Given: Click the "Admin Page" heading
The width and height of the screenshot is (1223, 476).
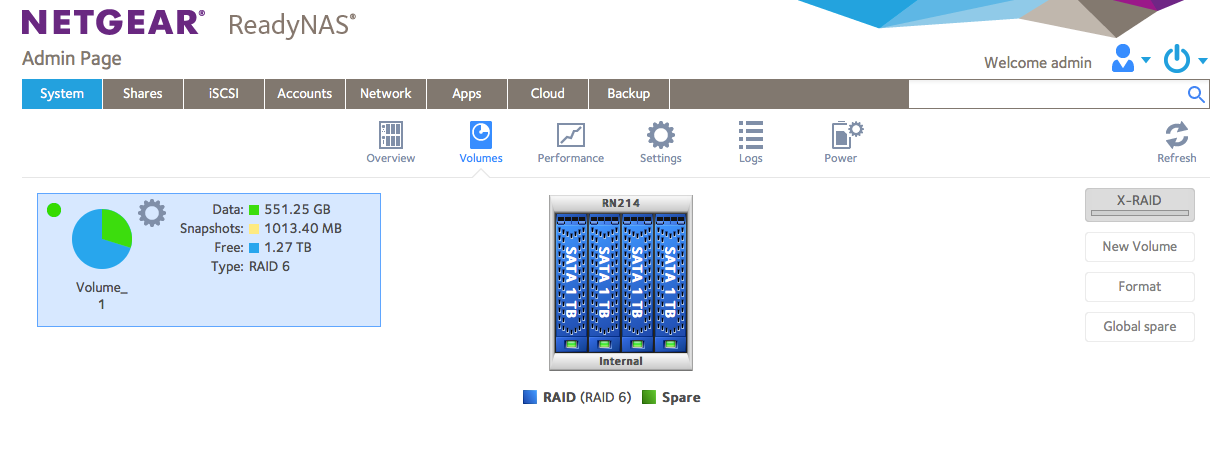Looking at the screenshot, I should tap(71, 59).
